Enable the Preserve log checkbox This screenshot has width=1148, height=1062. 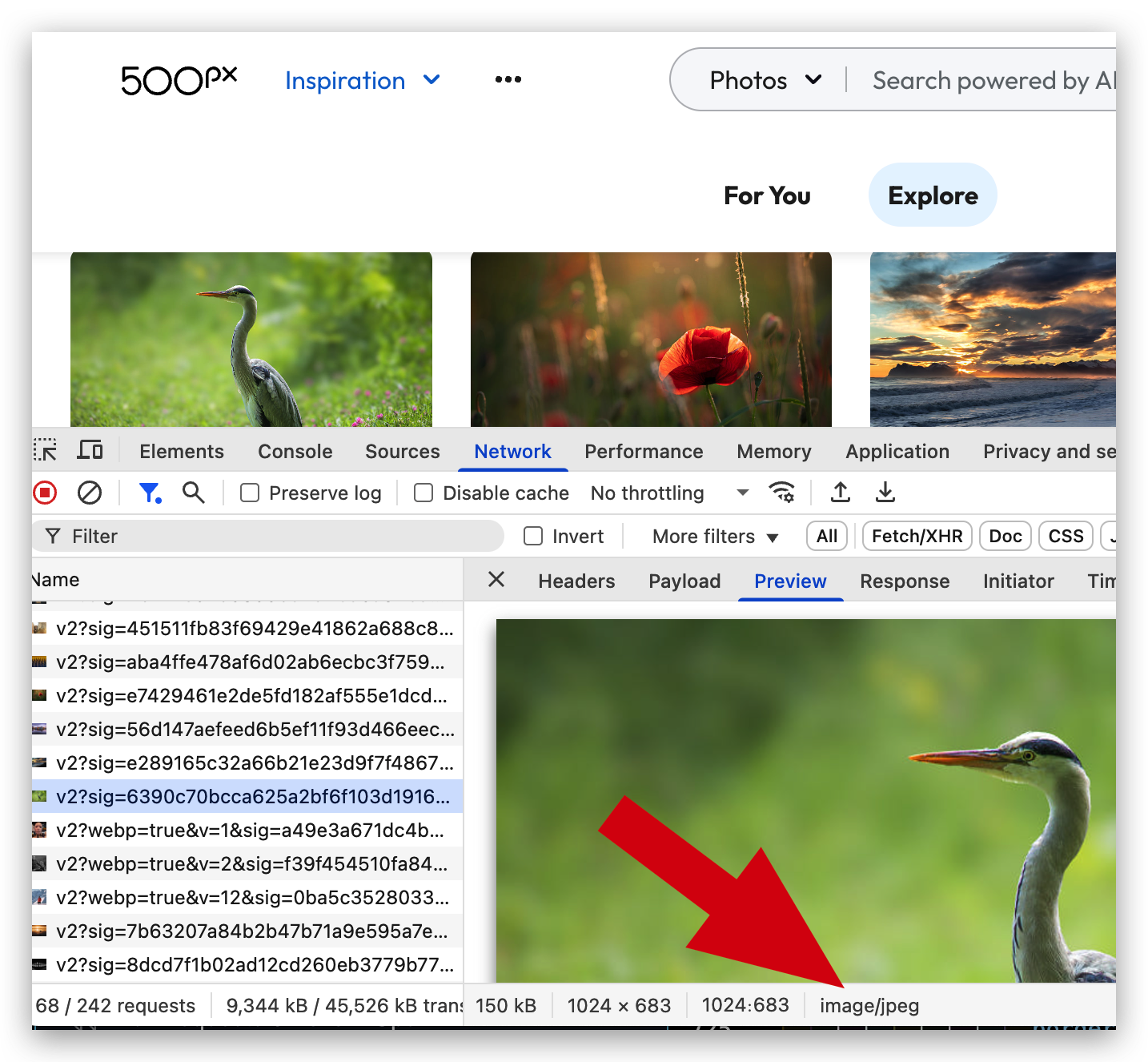click(x=251, y=493)
